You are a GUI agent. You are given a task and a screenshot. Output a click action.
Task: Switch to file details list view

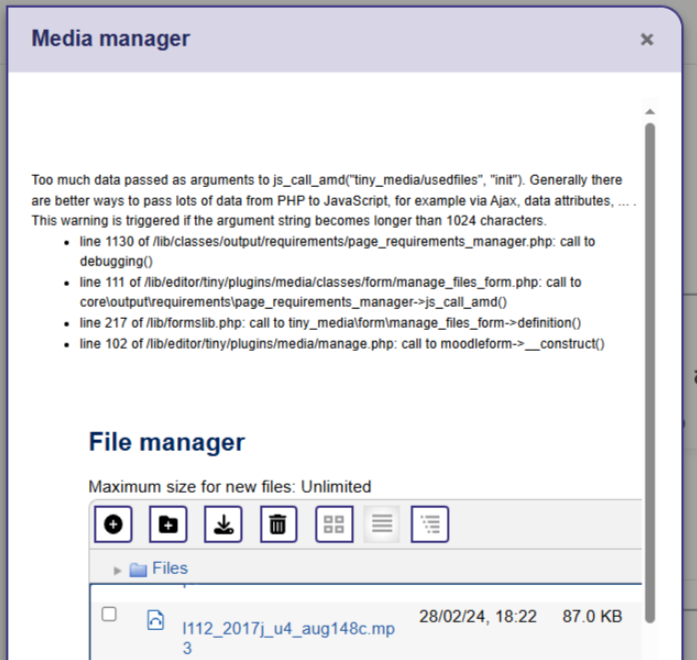click(x=382, y=524)
